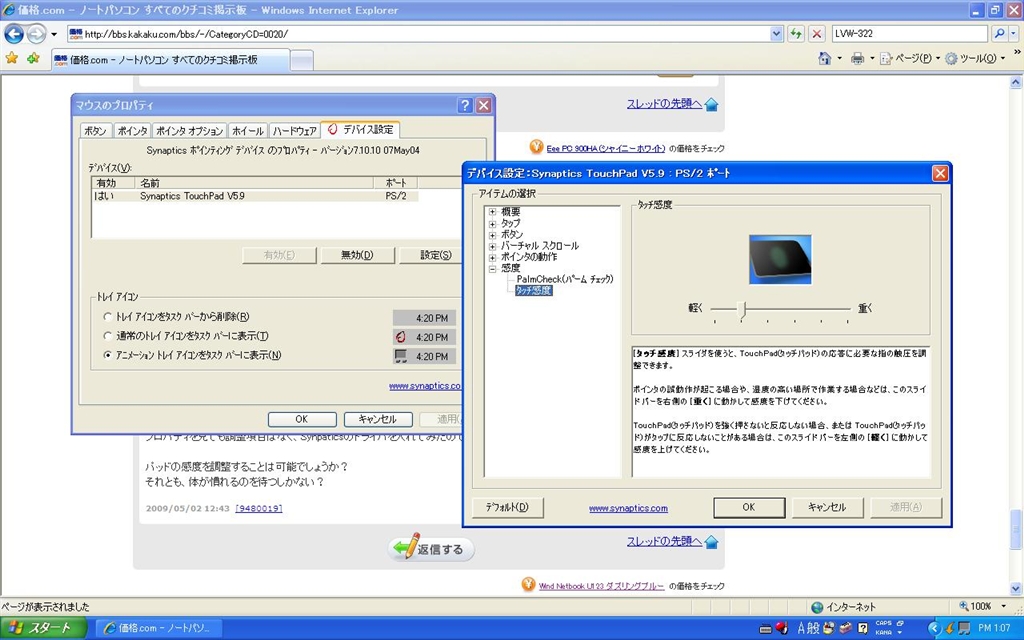Click the IME A般 indicator in taskbar
1024x640 pixels.
808,628
